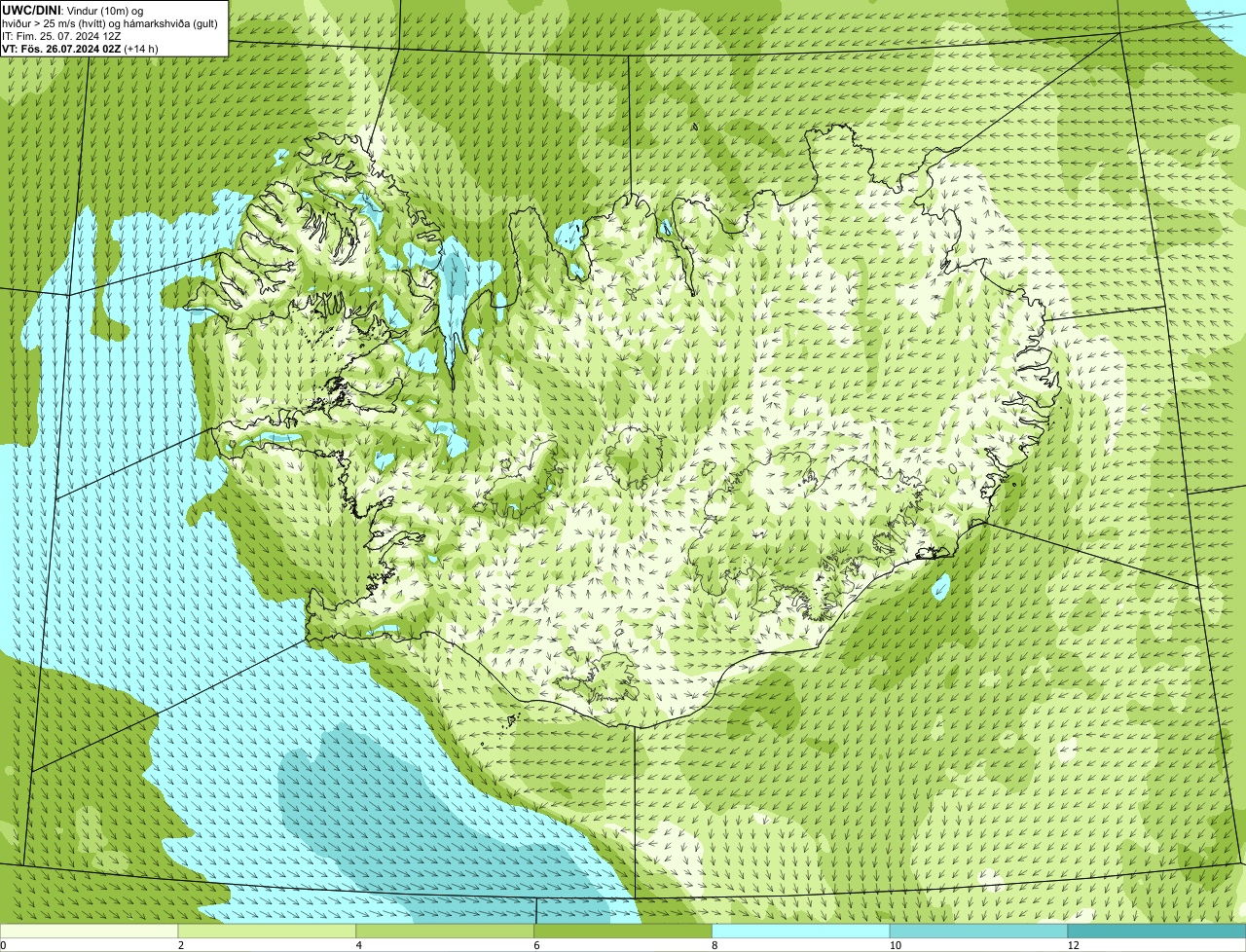Click the tiny Grímsey island north of Iceland
Image resolution: width=1246 pixels, height=952 pixels.
[x=696, y=127]
